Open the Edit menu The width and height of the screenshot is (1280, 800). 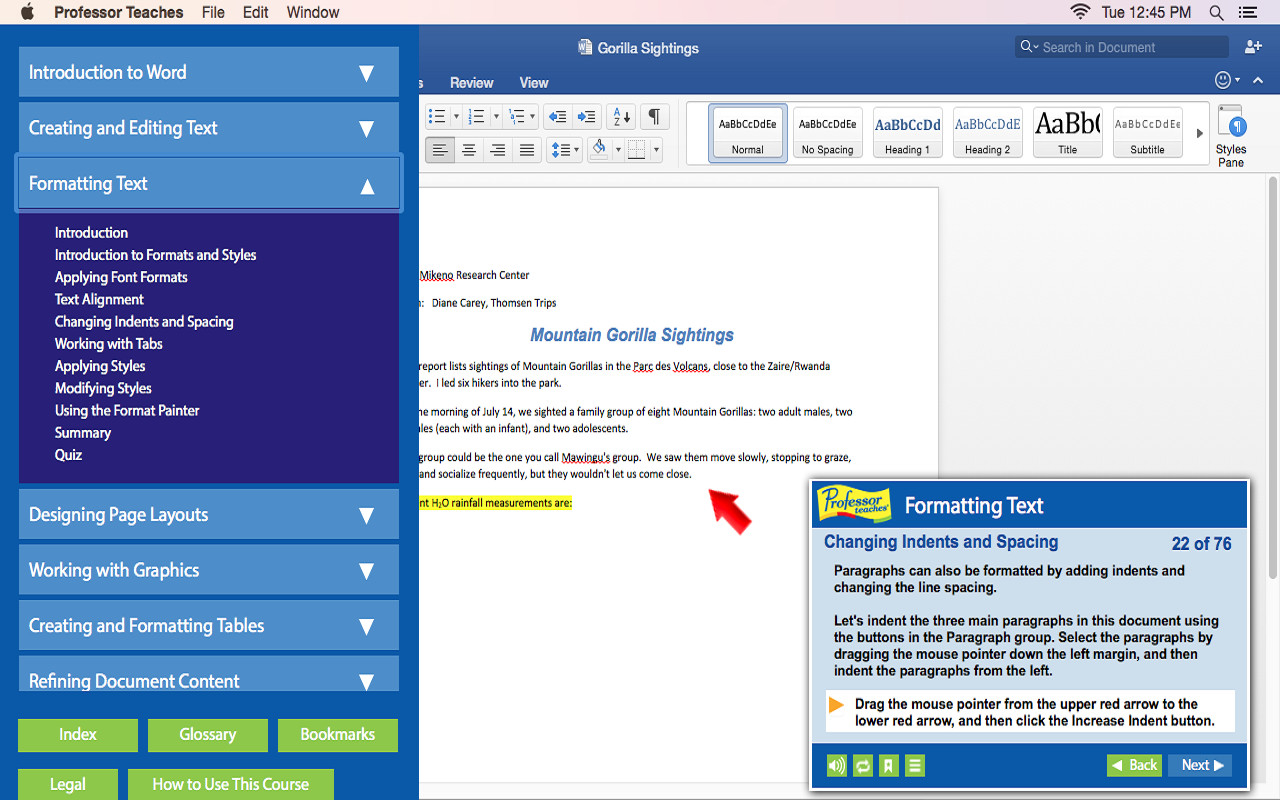coord(256,12)
